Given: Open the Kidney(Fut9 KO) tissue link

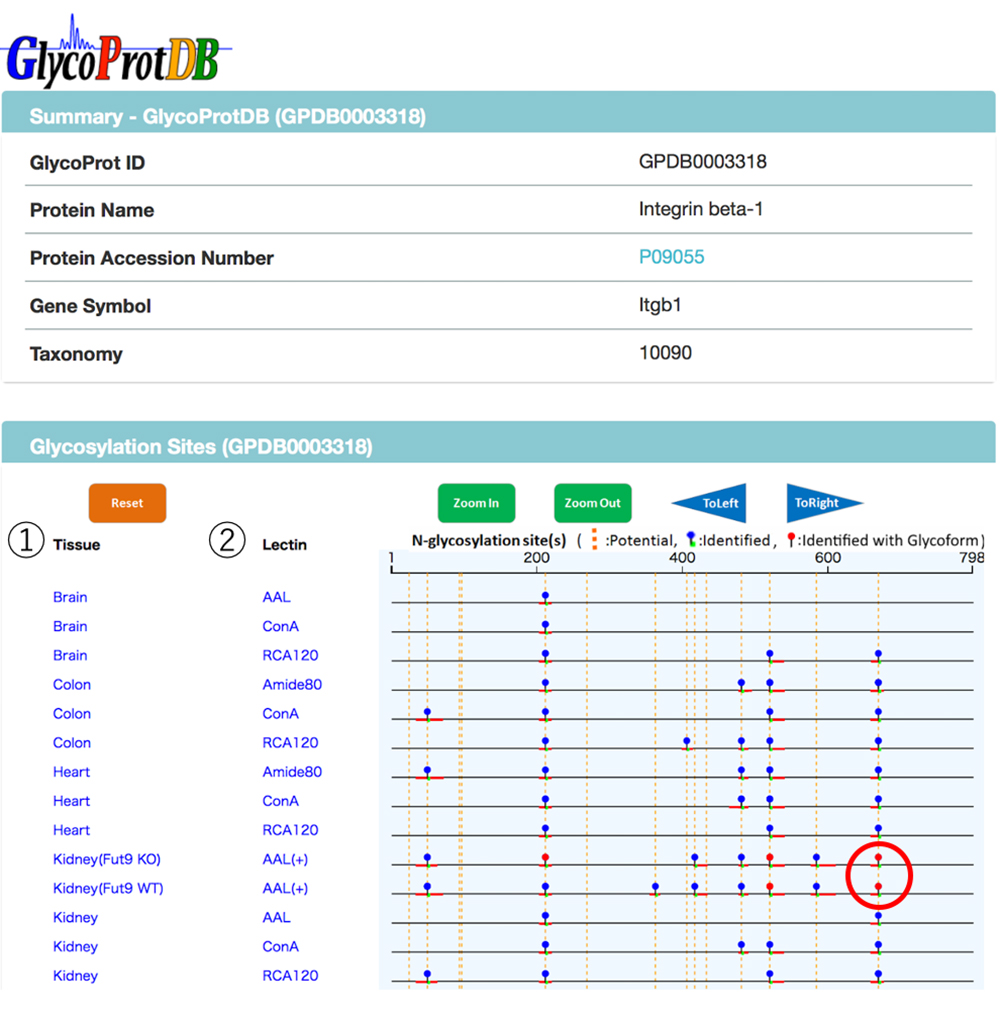Looking at the screenshot, I should coord(107,860).
